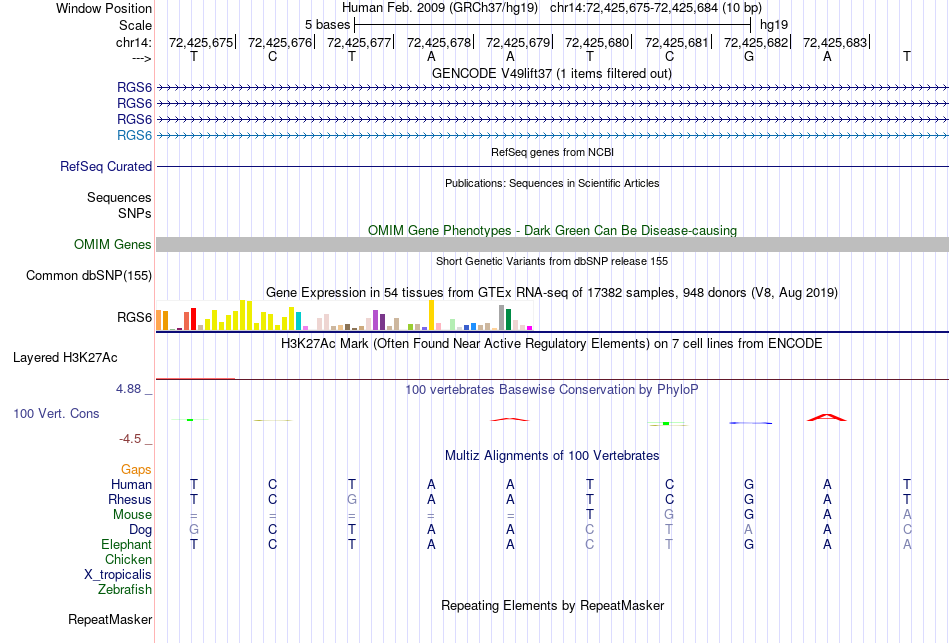Select the Rhesus species label
The width and height of the screenshot is (950, 643).
[x=129, y=499]
